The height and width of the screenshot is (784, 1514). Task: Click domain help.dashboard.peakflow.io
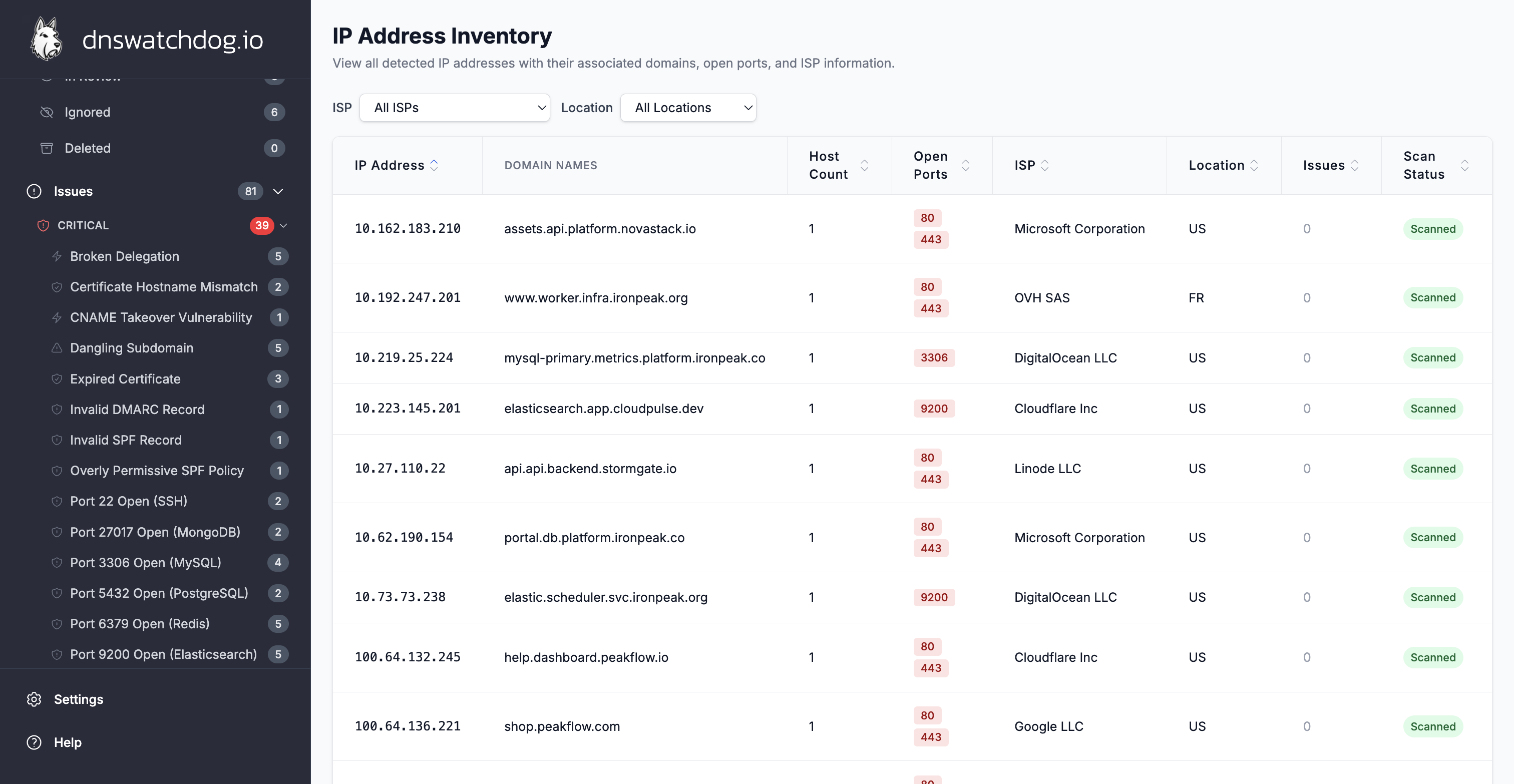[586, 657]
